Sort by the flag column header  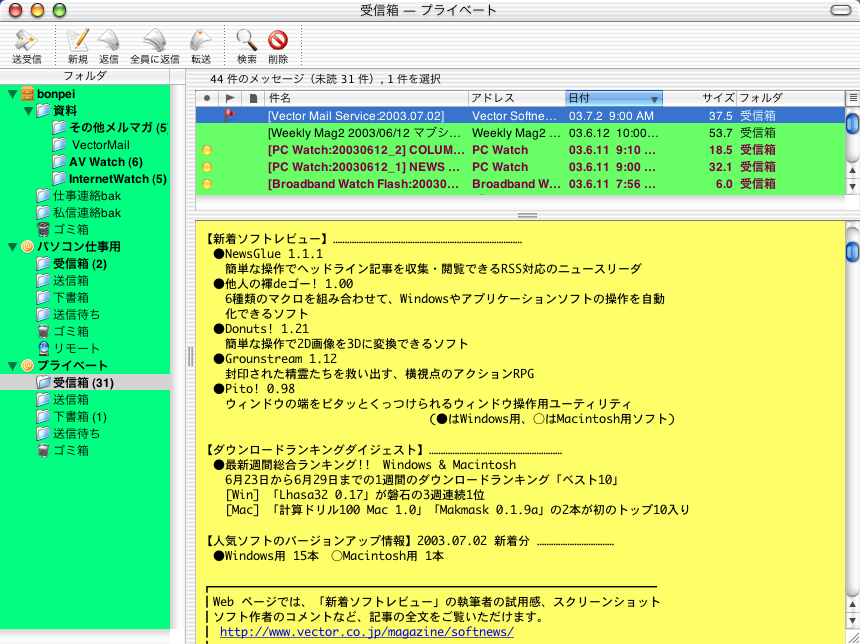coord(230,98)
